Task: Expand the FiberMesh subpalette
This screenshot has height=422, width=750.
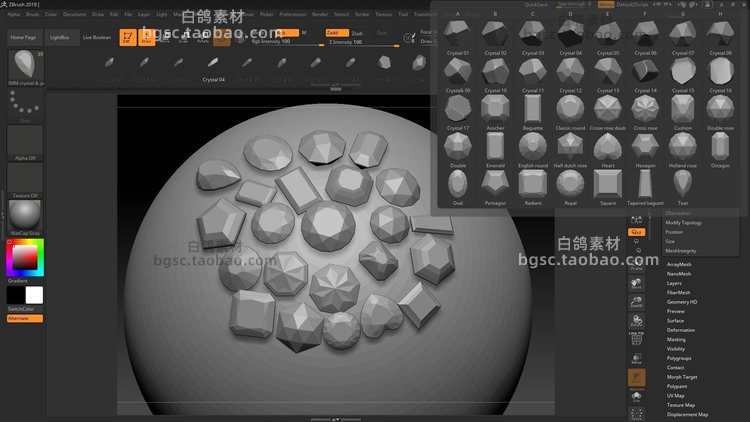Action: tap(678, 292)
